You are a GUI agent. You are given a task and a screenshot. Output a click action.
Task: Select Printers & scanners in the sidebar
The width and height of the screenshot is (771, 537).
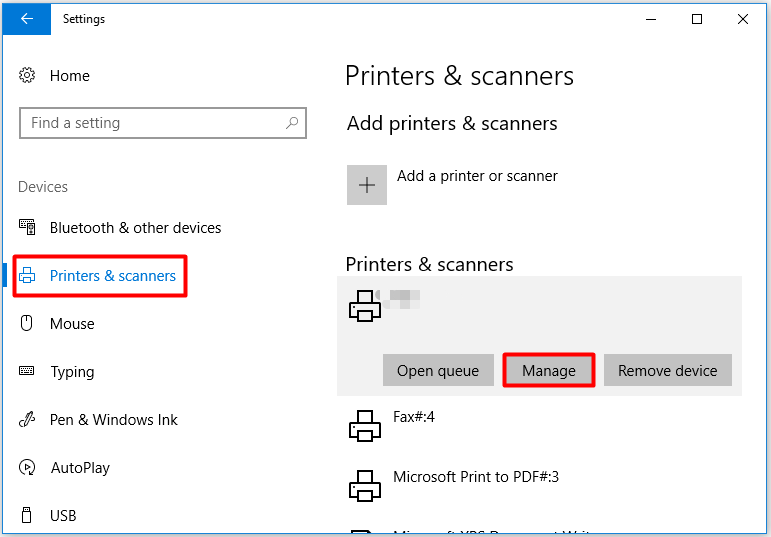click(x=113, y=276)
